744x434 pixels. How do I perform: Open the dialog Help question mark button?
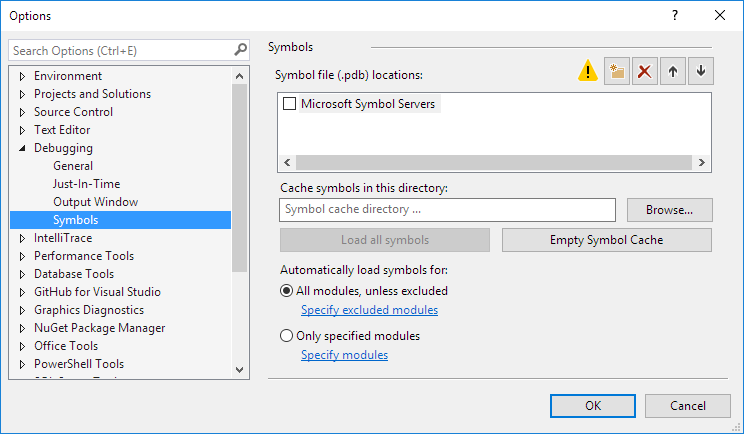pyautogui.click(x=675, y=15)
